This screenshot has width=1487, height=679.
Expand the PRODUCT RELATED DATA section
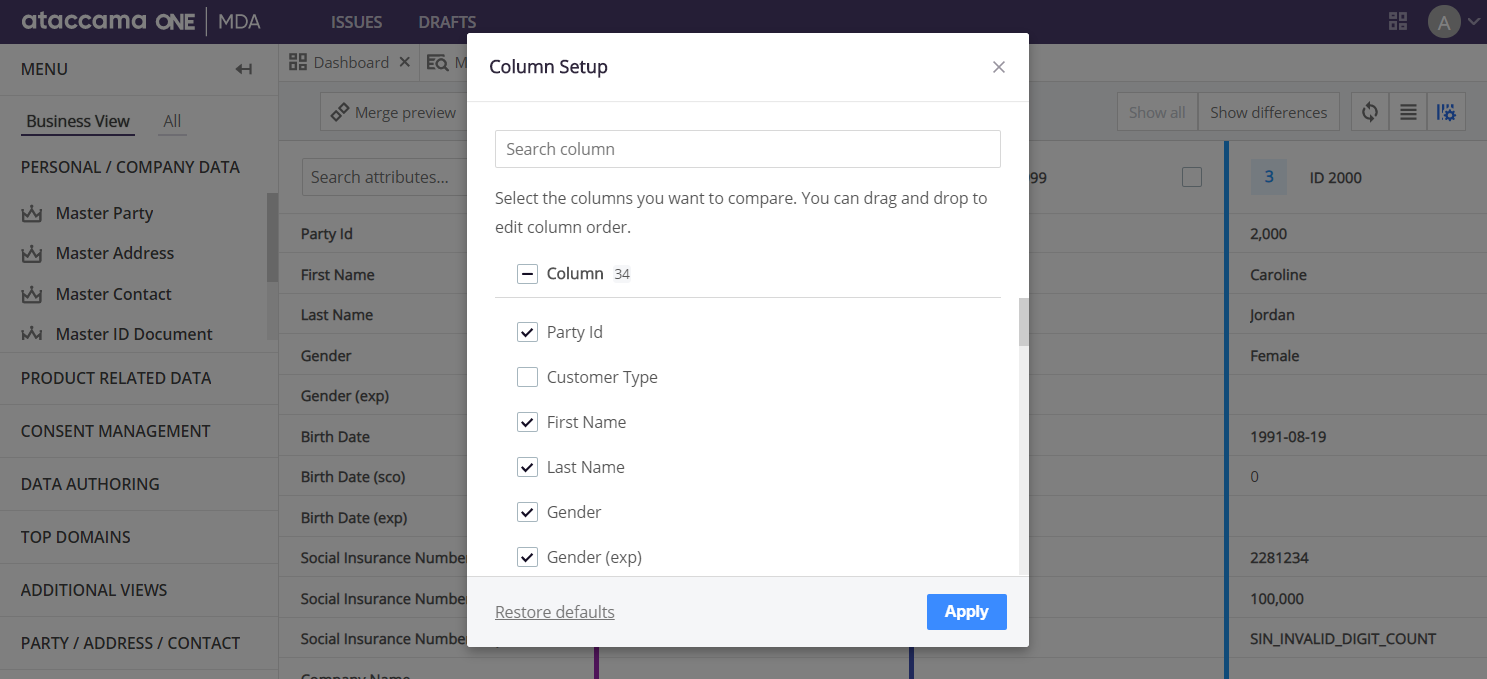point(116,378)
